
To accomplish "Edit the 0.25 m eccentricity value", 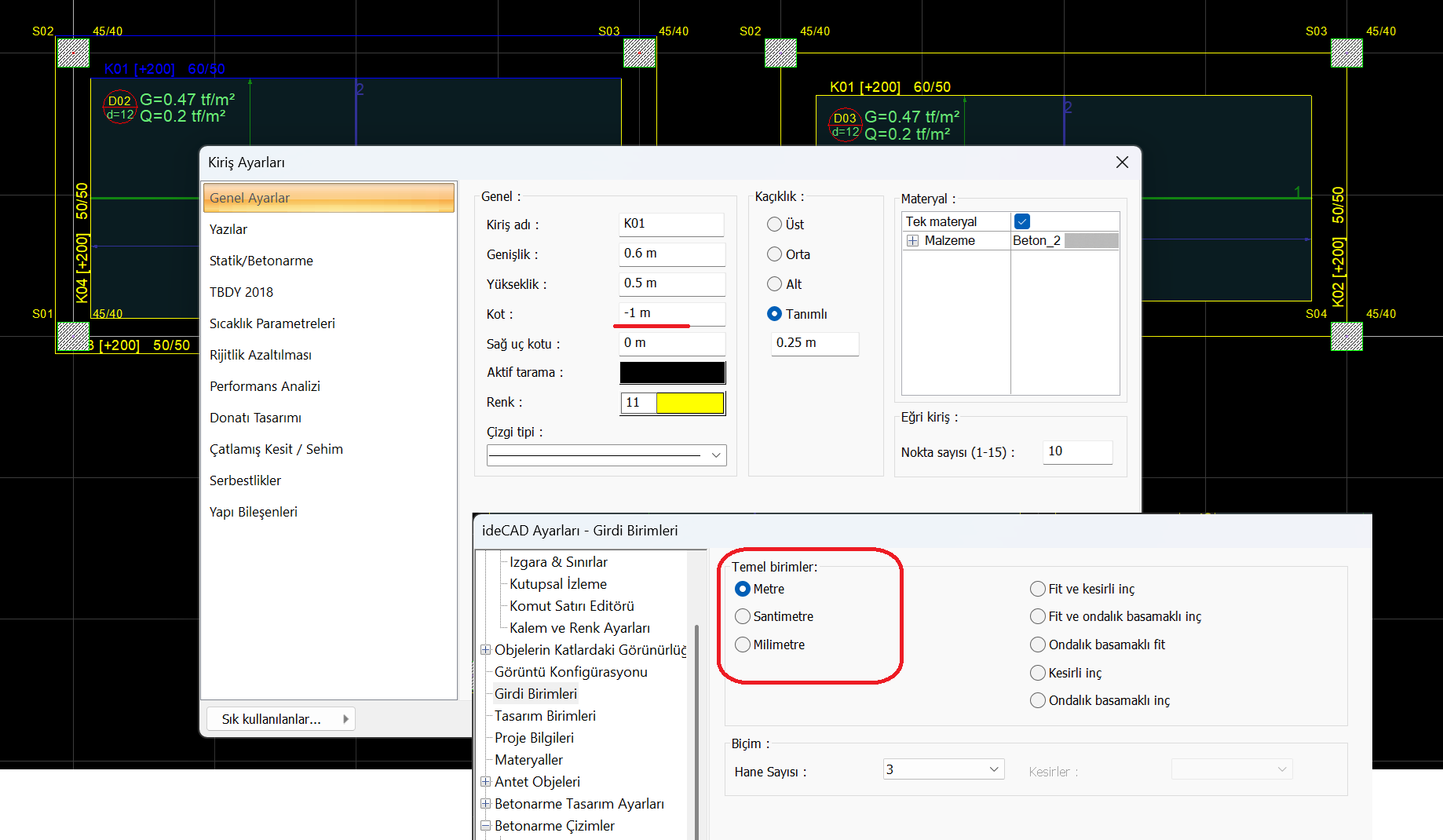I will tap(815, 343).
